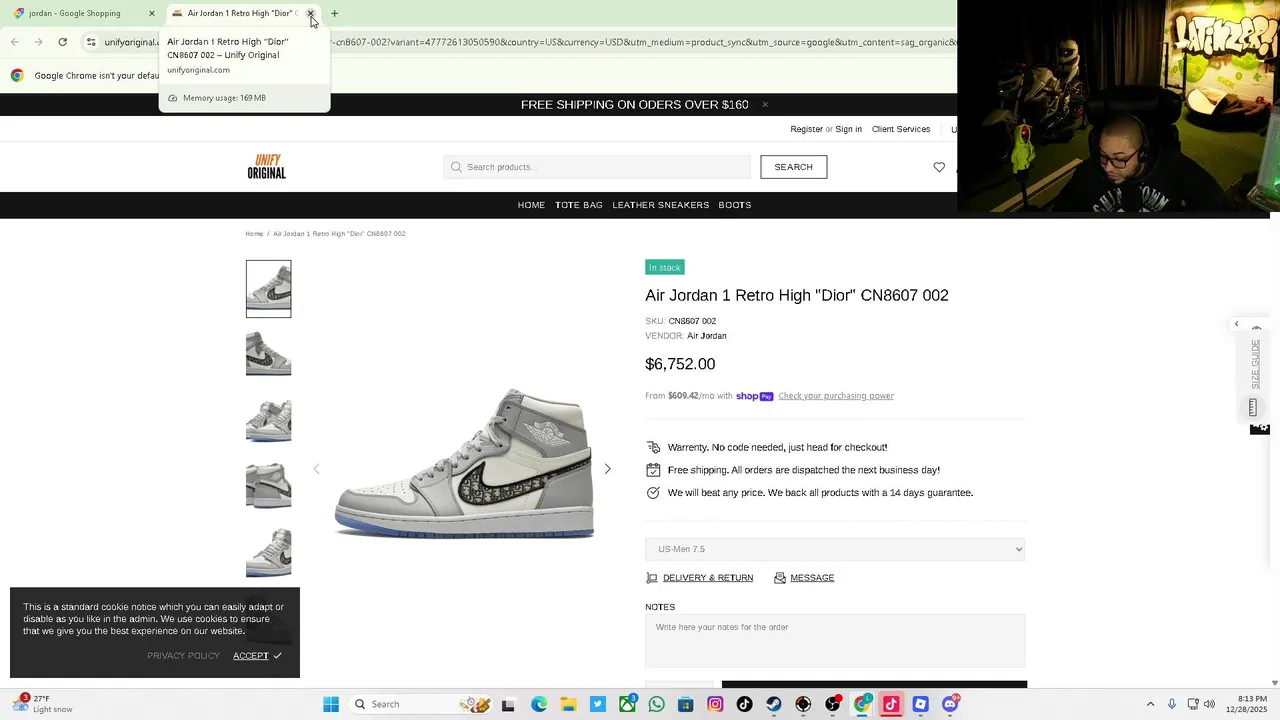The image size is (1280, 720).
Task: Focus the Search products field
Action: click(x=597, y=167)
